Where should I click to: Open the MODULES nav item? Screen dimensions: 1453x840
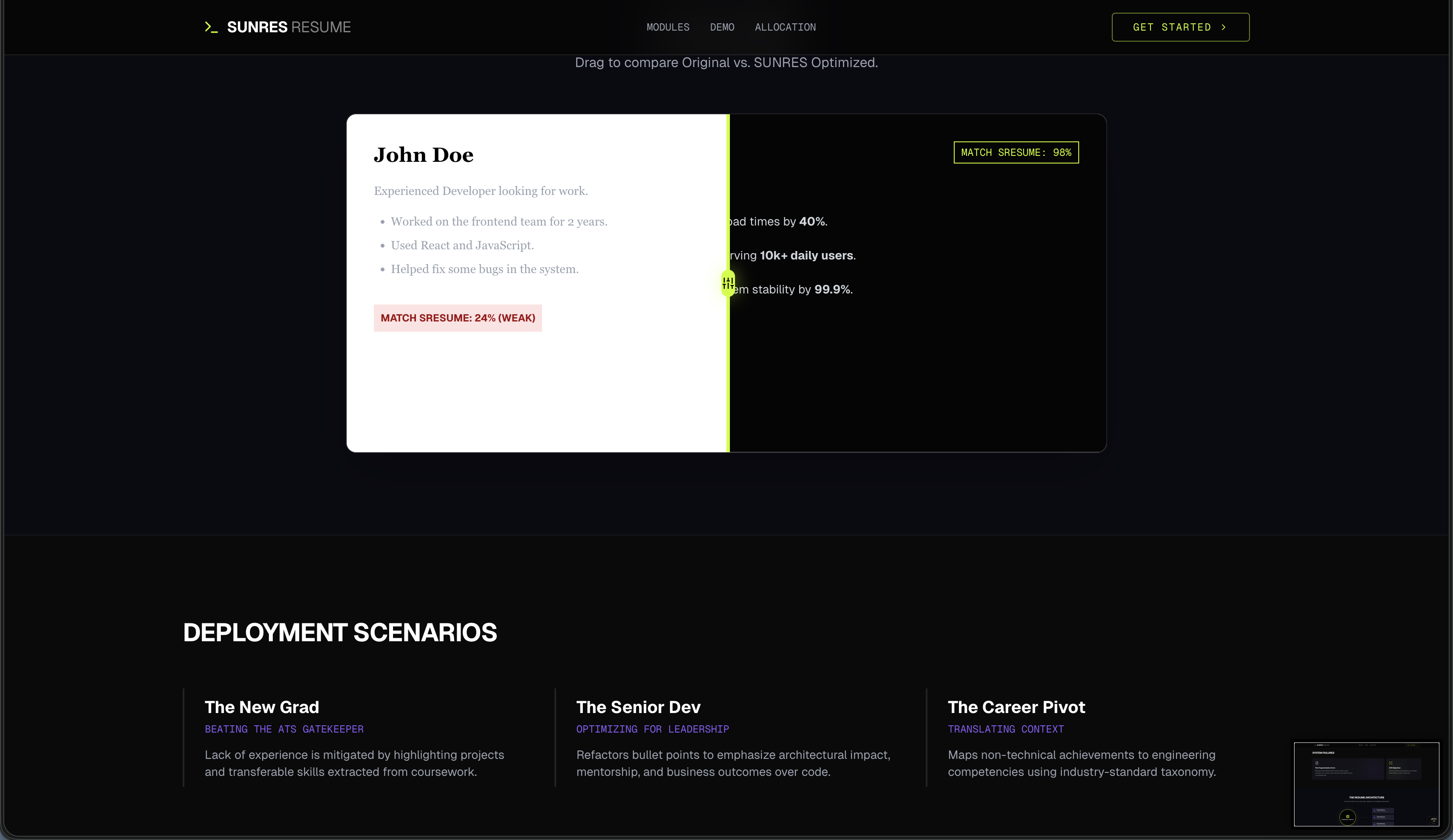(668, 27)
